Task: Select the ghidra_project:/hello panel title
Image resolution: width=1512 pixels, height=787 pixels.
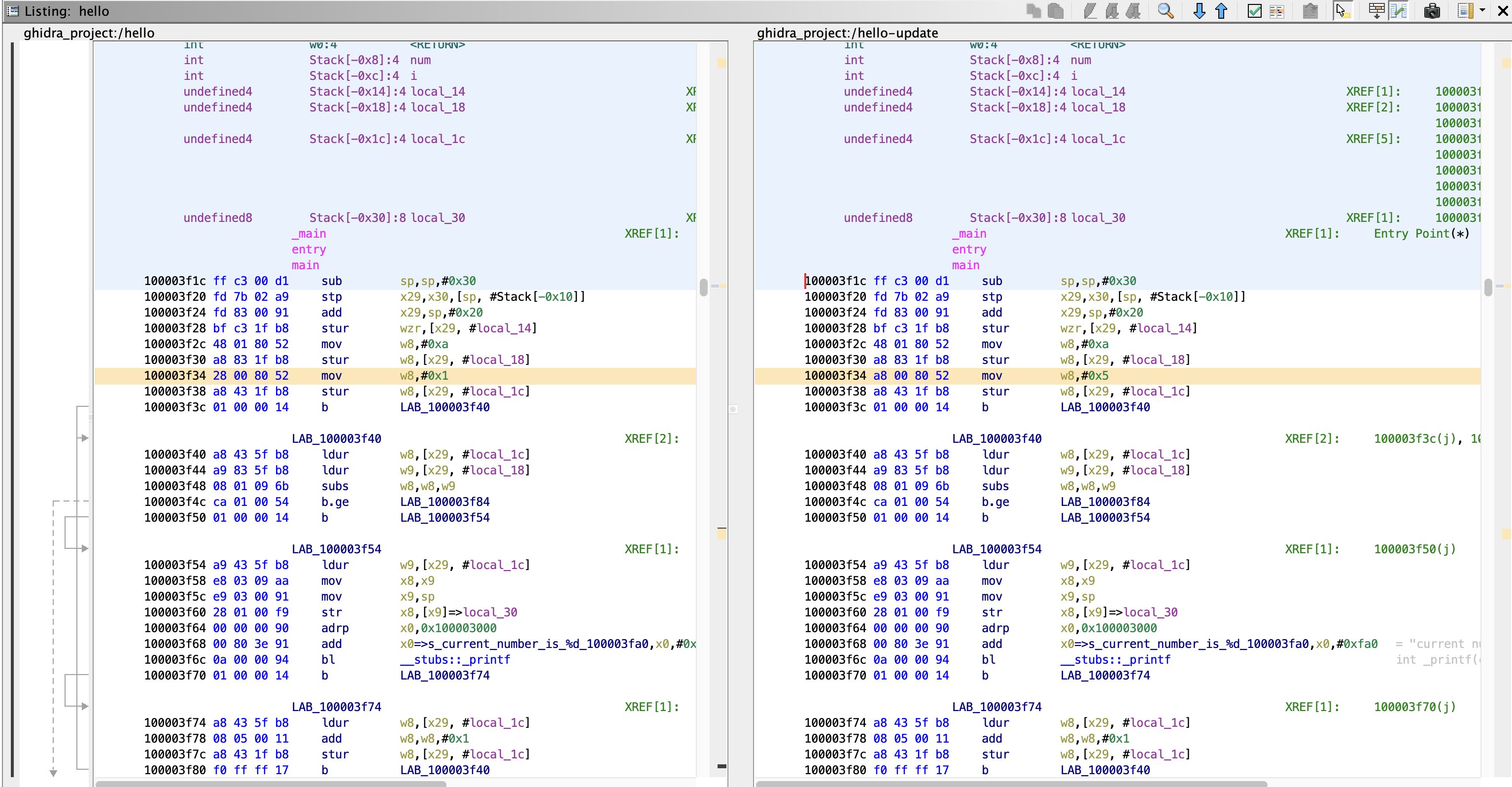Action: point(89,33)
